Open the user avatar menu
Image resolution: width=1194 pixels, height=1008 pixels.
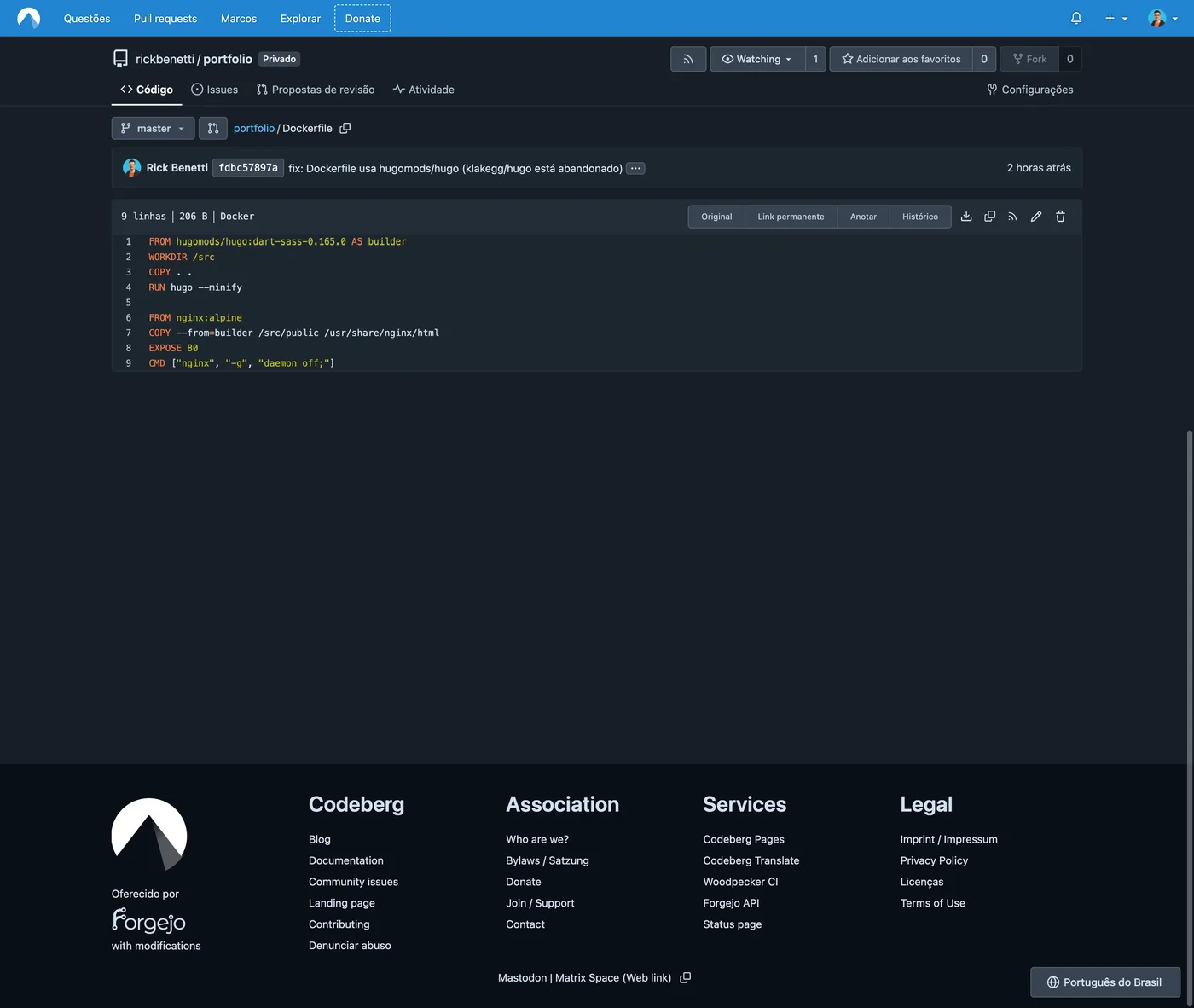pos(1162,18)
